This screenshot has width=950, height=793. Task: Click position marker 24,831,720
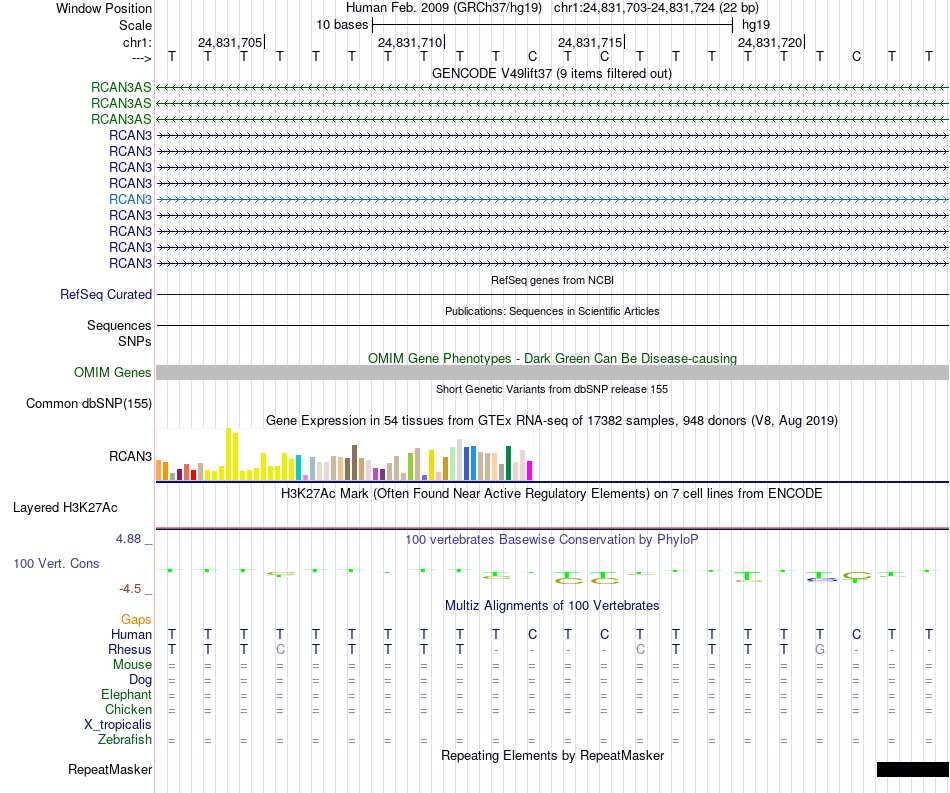770,42
